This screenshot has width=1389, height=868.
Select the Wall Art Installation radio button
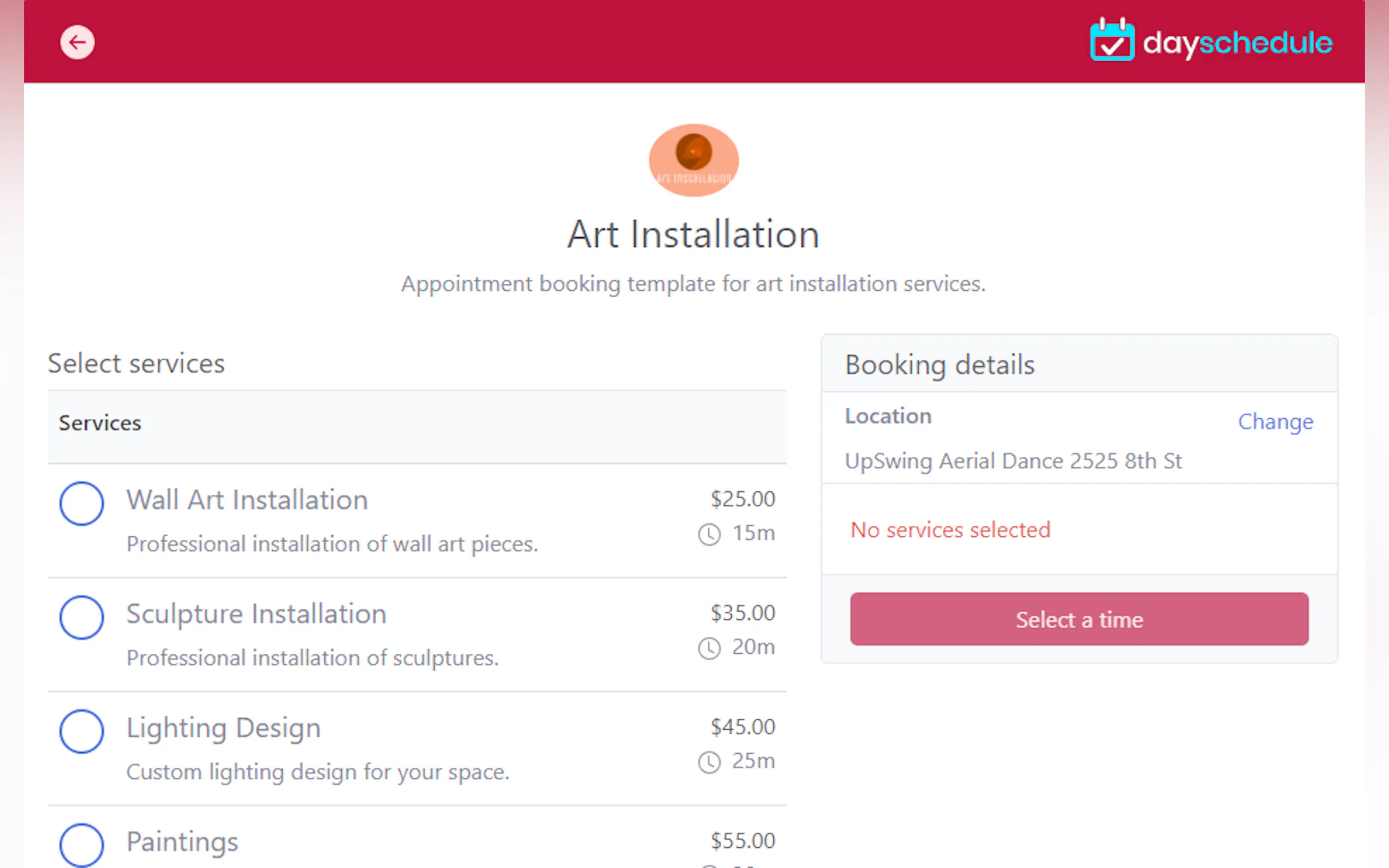[81, 503]
